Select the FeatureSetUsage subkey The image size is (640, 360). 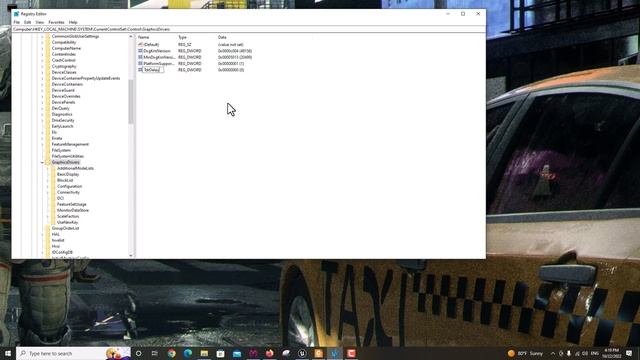click(71, 204)
